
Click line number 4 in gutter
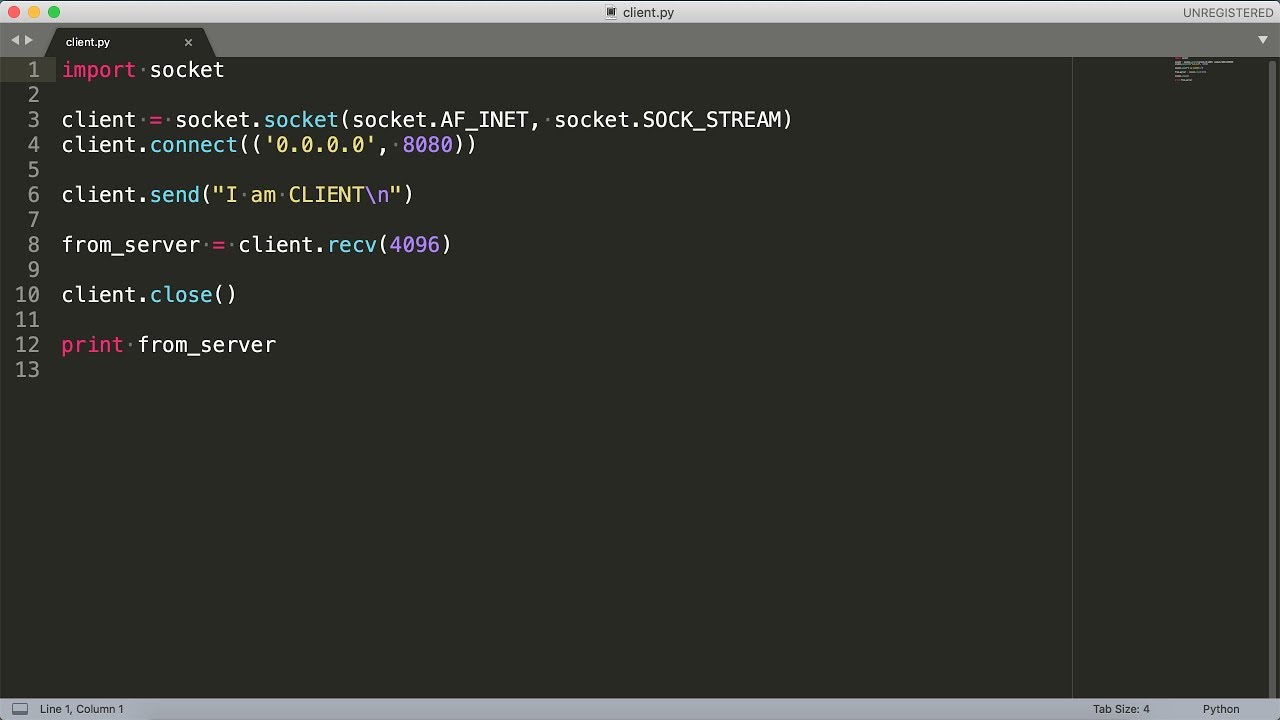coord(34,145)
